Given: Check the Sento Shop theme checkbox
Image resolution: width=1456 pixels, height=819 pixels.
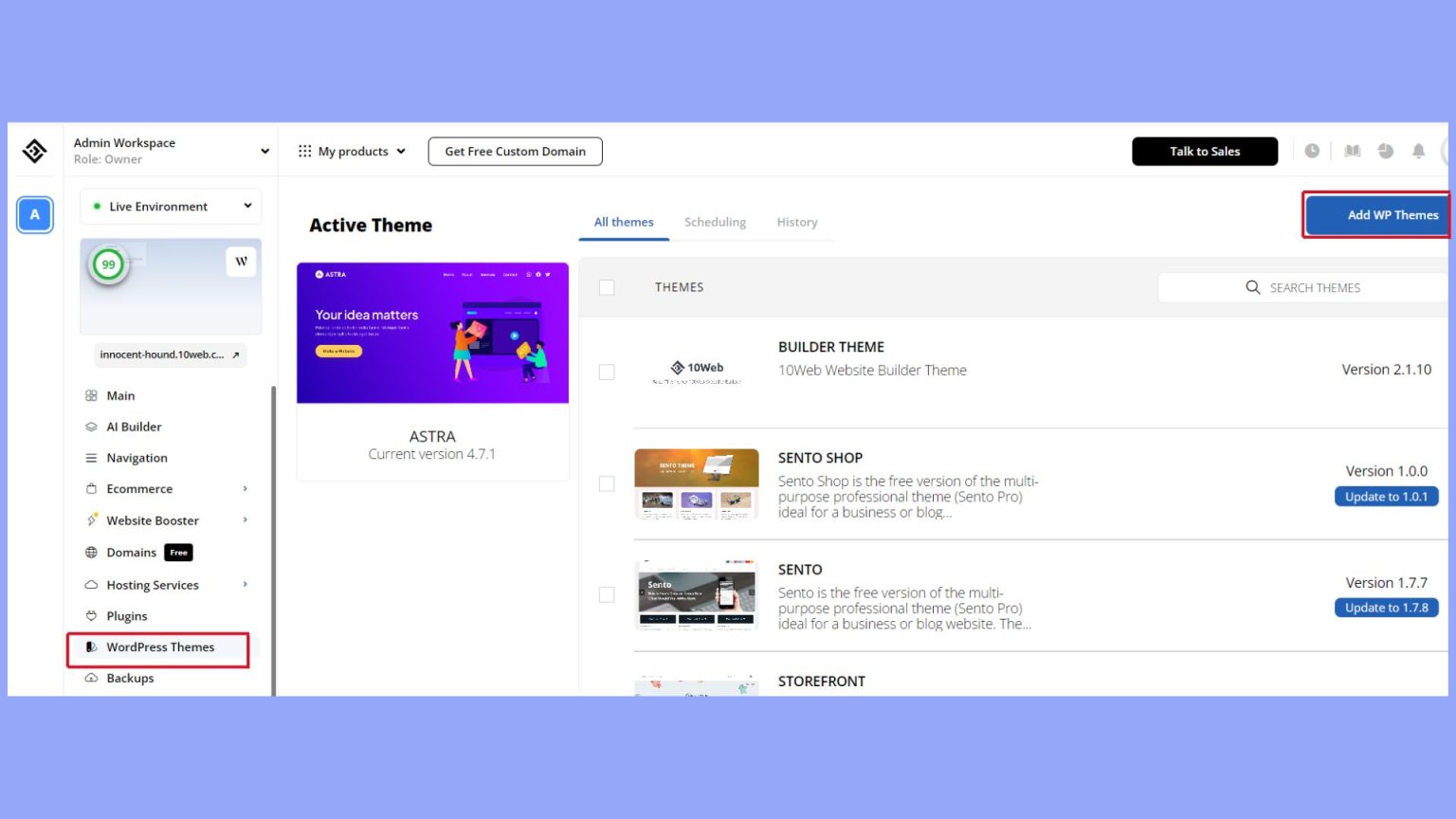Looking at the screenshot, I should [x=607, y=483].
